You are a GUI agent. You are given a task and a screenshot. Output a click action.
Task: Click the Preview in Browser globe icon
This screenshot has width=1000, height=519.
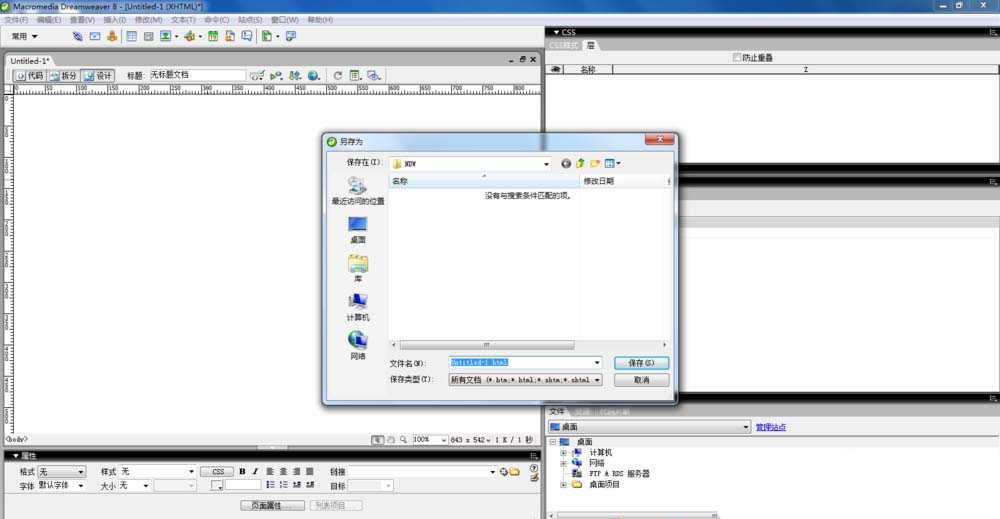point(313,75)
